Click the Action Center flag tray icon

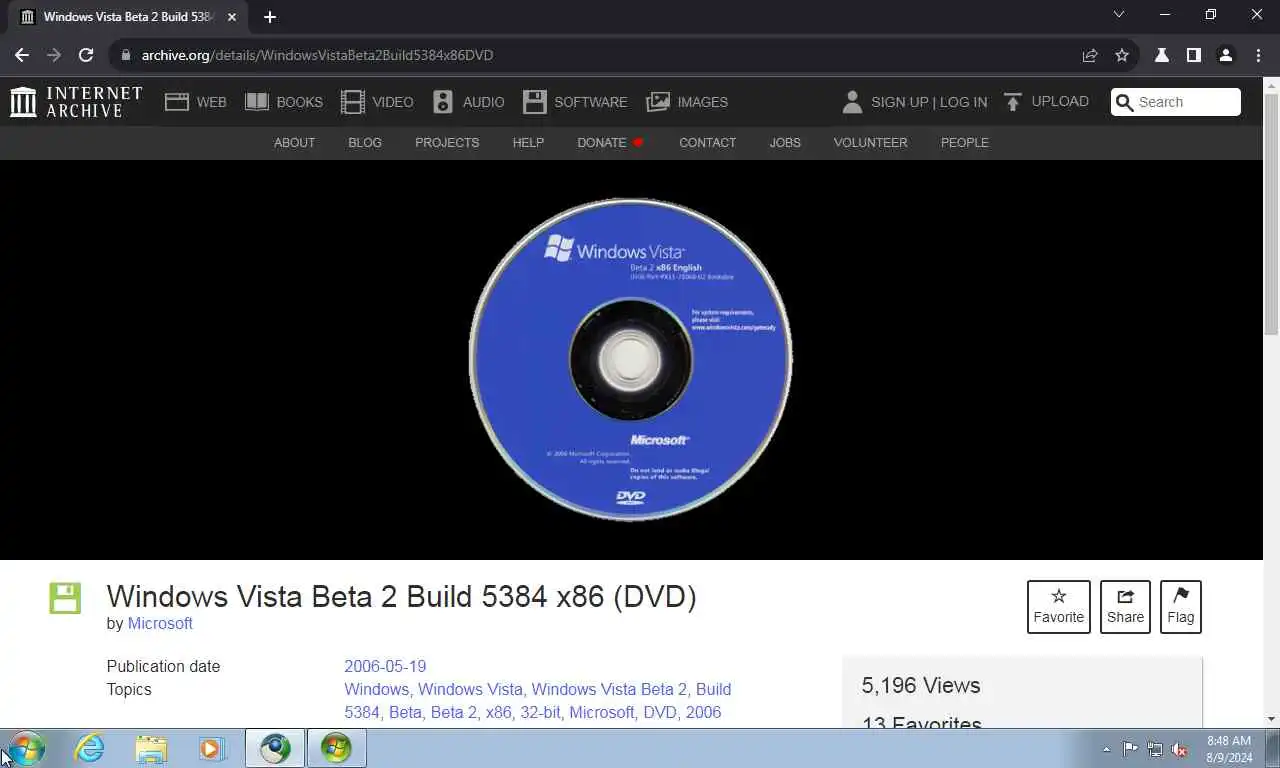[1130, 749]
